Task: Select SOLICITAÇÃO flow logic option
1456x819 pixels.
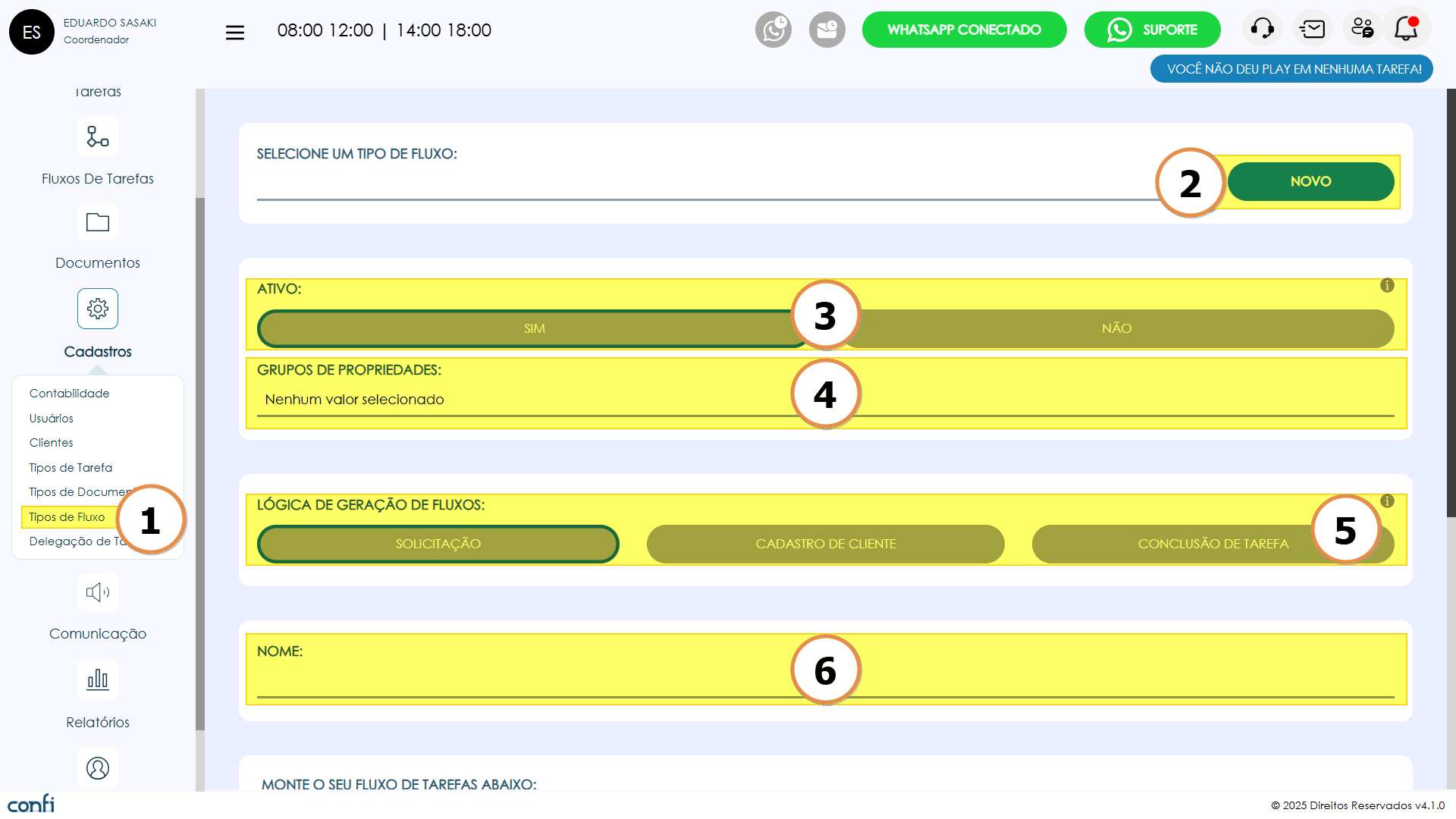Action: click(x=438, y=544)
